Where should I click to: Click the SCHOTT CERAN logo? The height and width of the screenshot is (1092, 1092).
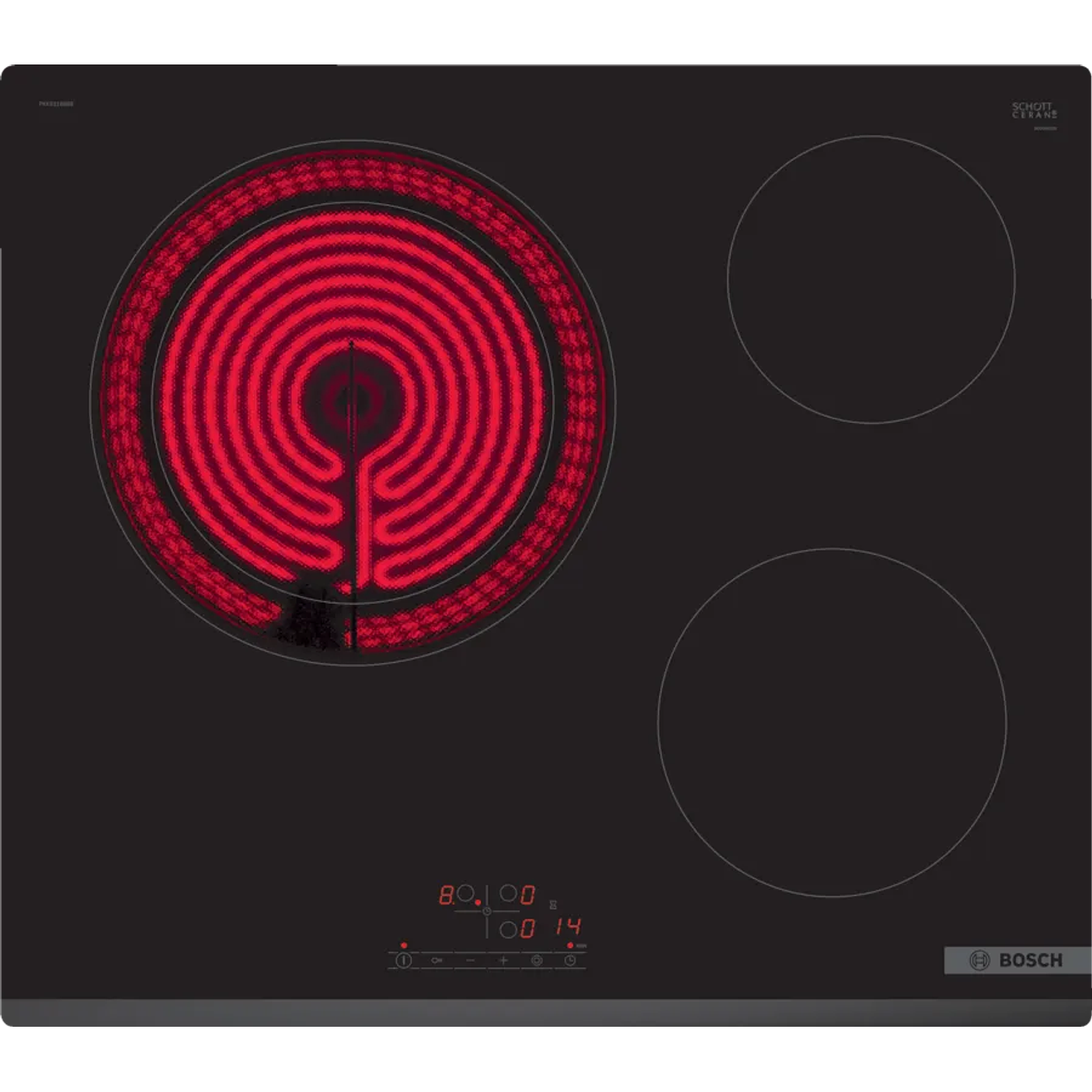[1034, 110]
